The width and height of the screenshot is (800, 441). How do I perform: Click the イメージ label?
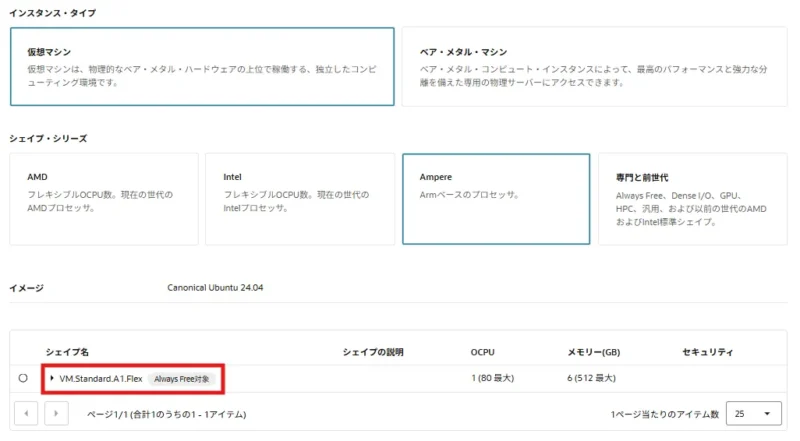(x=27, y=288)
